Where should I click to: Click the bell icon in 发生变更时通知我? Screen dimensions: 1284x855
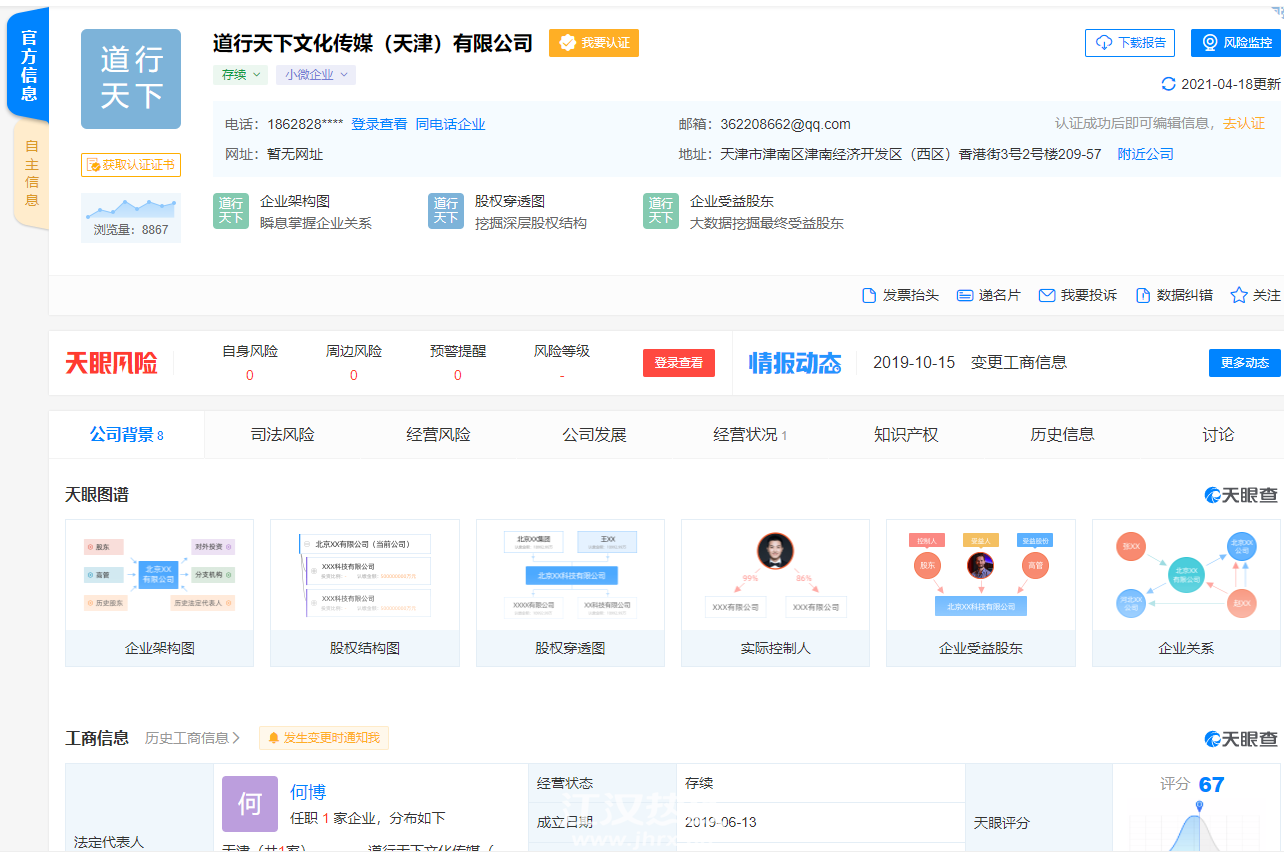pyautogui.click(x=274, y=738)
